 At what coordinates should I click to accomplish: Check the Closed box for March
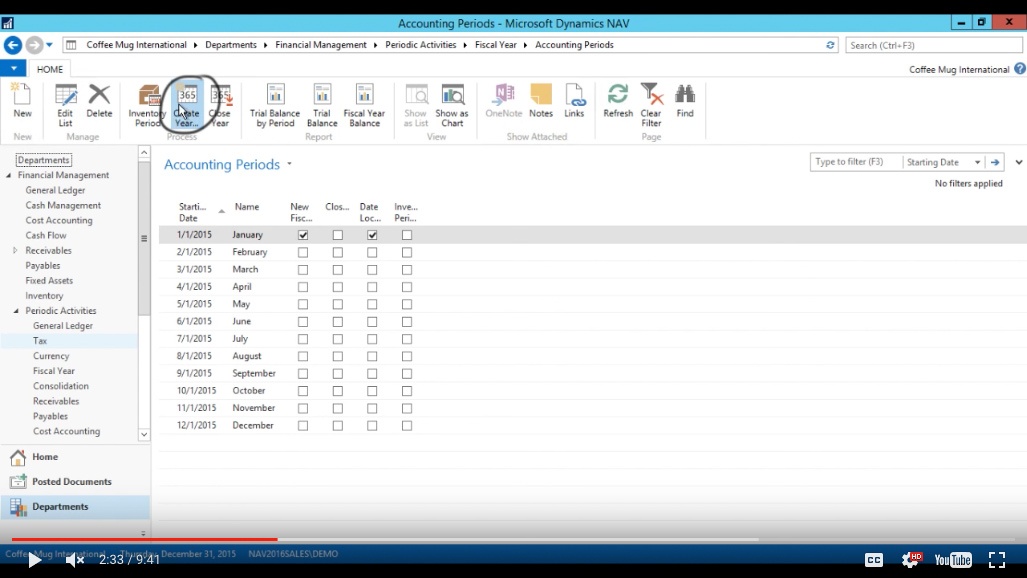337,269
